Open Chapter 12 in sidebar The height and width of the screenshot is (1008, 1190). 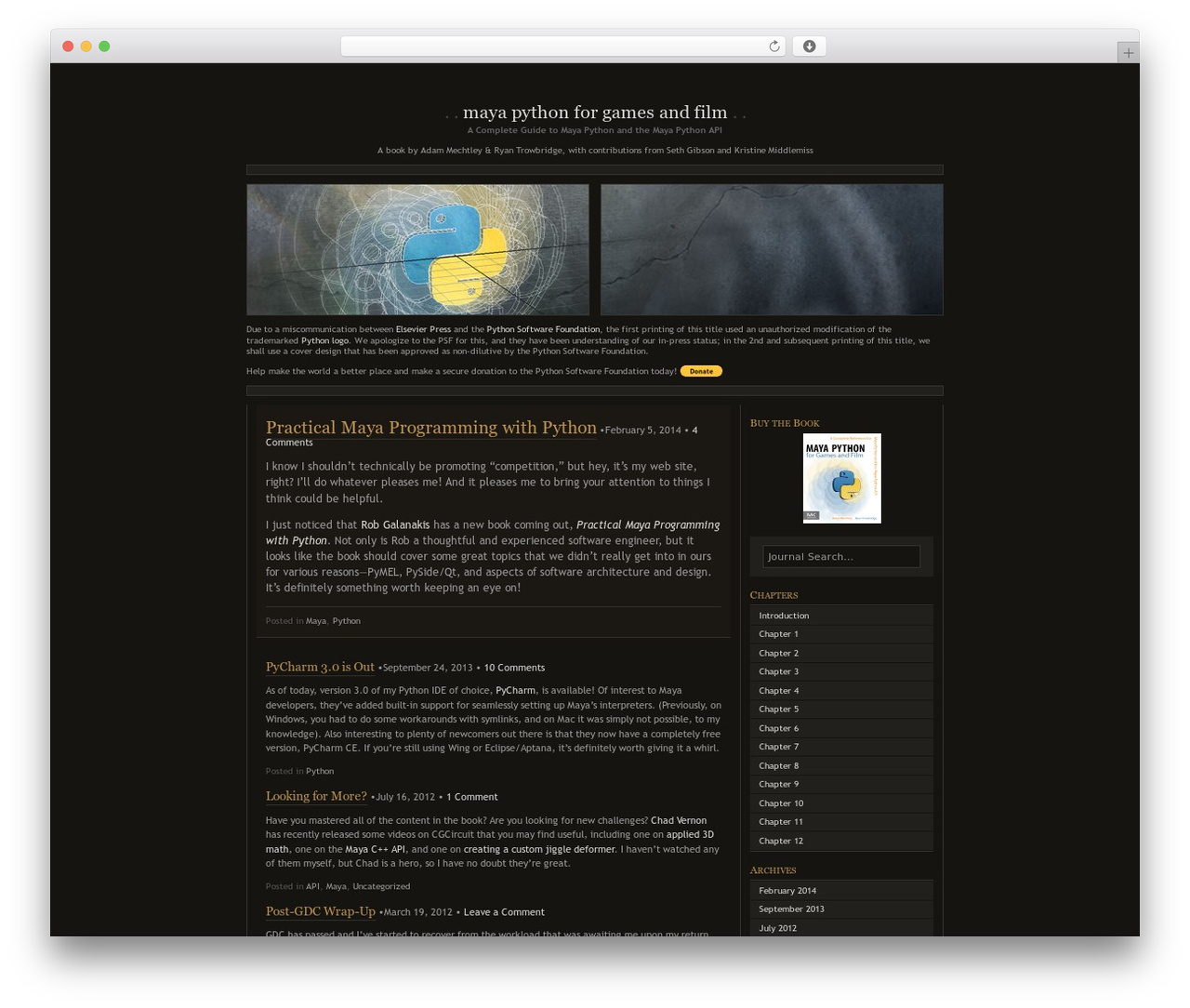point(841,841)
